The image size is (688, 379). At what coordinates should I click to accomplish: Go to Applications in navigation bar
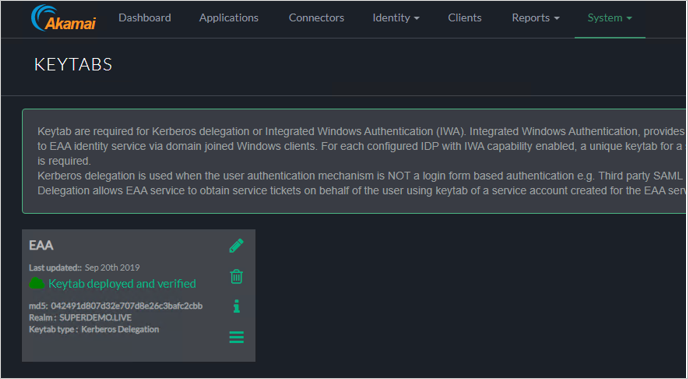coord(229,18)
